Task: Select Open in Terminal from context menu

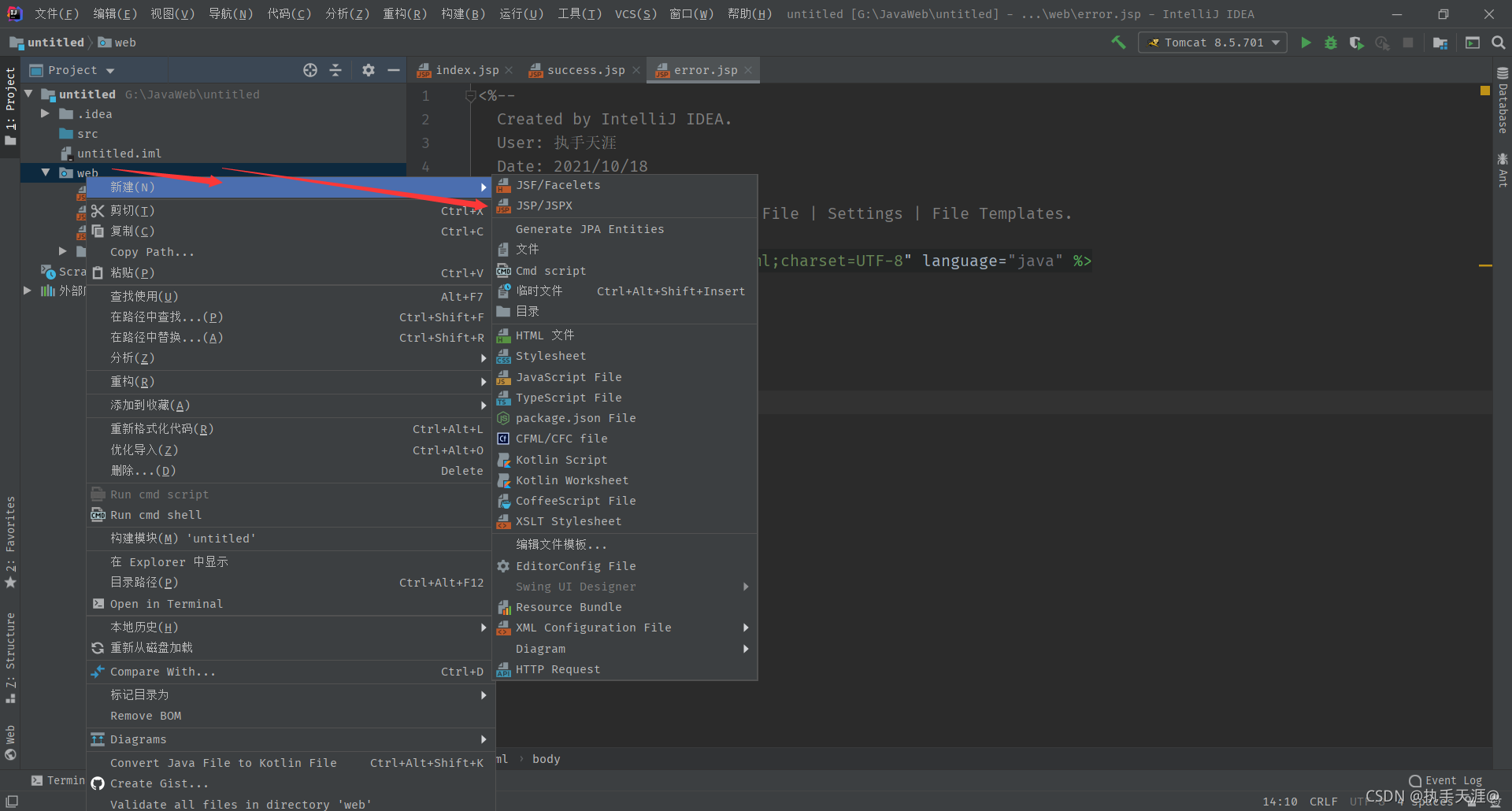Action: click(x=289, y=604)
